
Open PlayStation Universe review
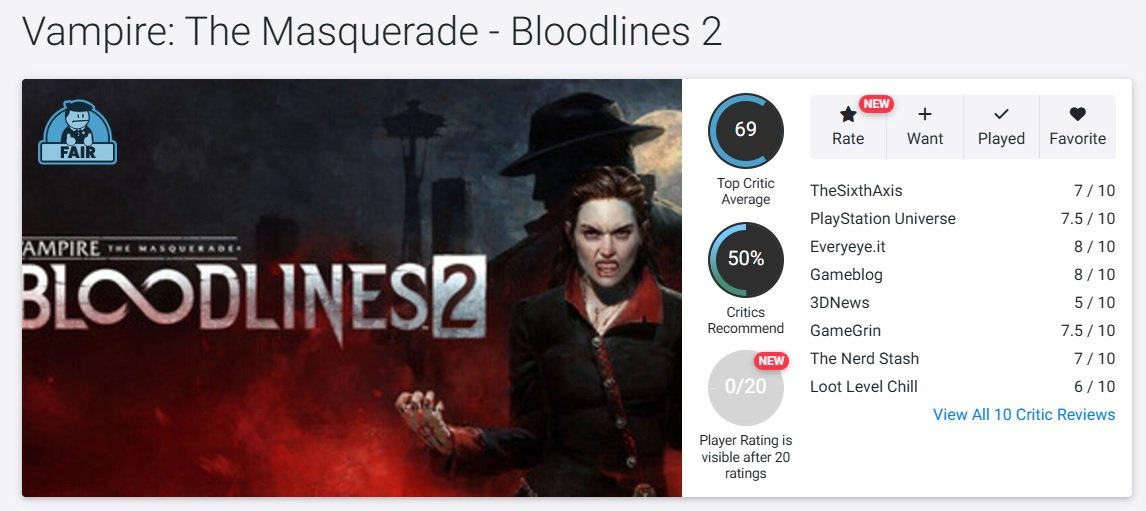pos(882,218)
